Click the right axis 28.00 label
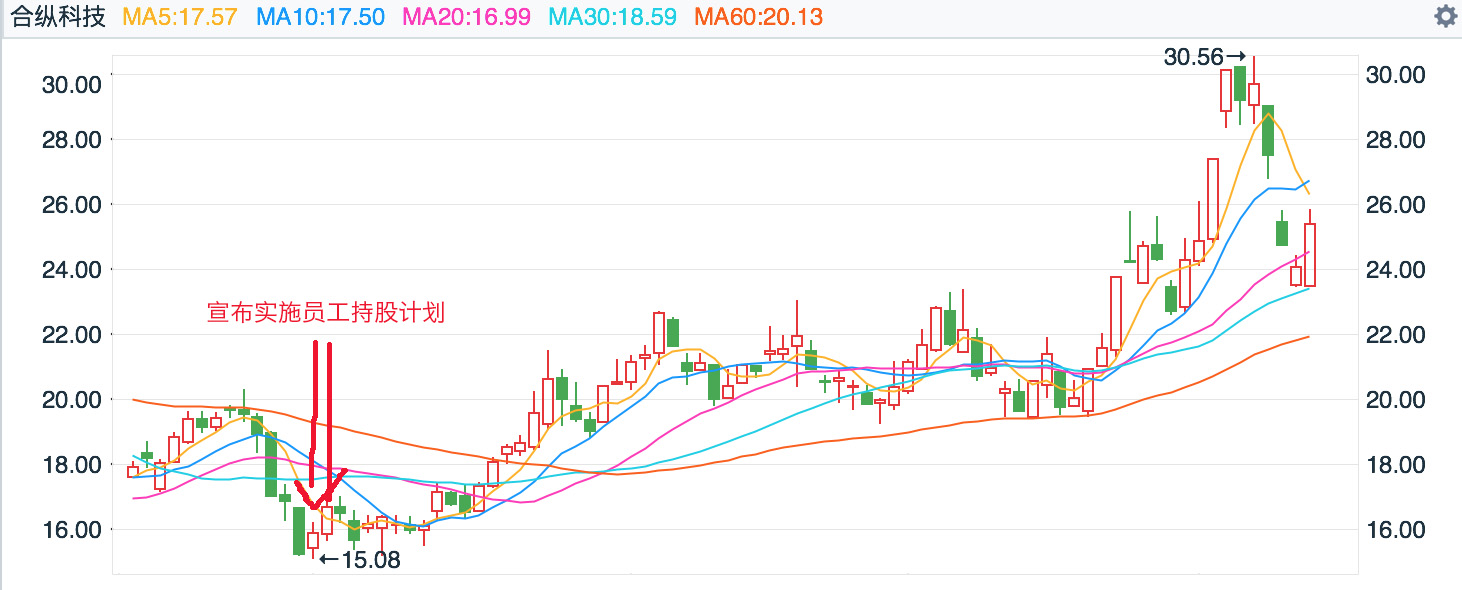1462x590 pixels. click(1395, 139)
